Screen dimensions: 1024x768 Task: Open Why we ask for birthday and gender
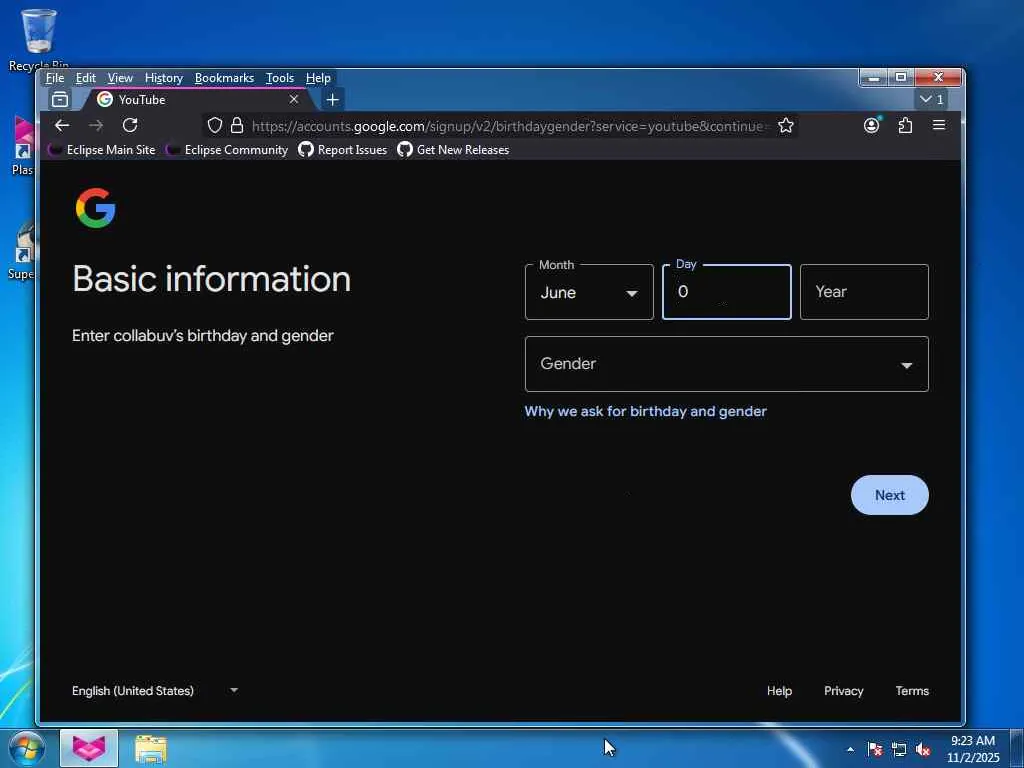click(x=645, y=411)
